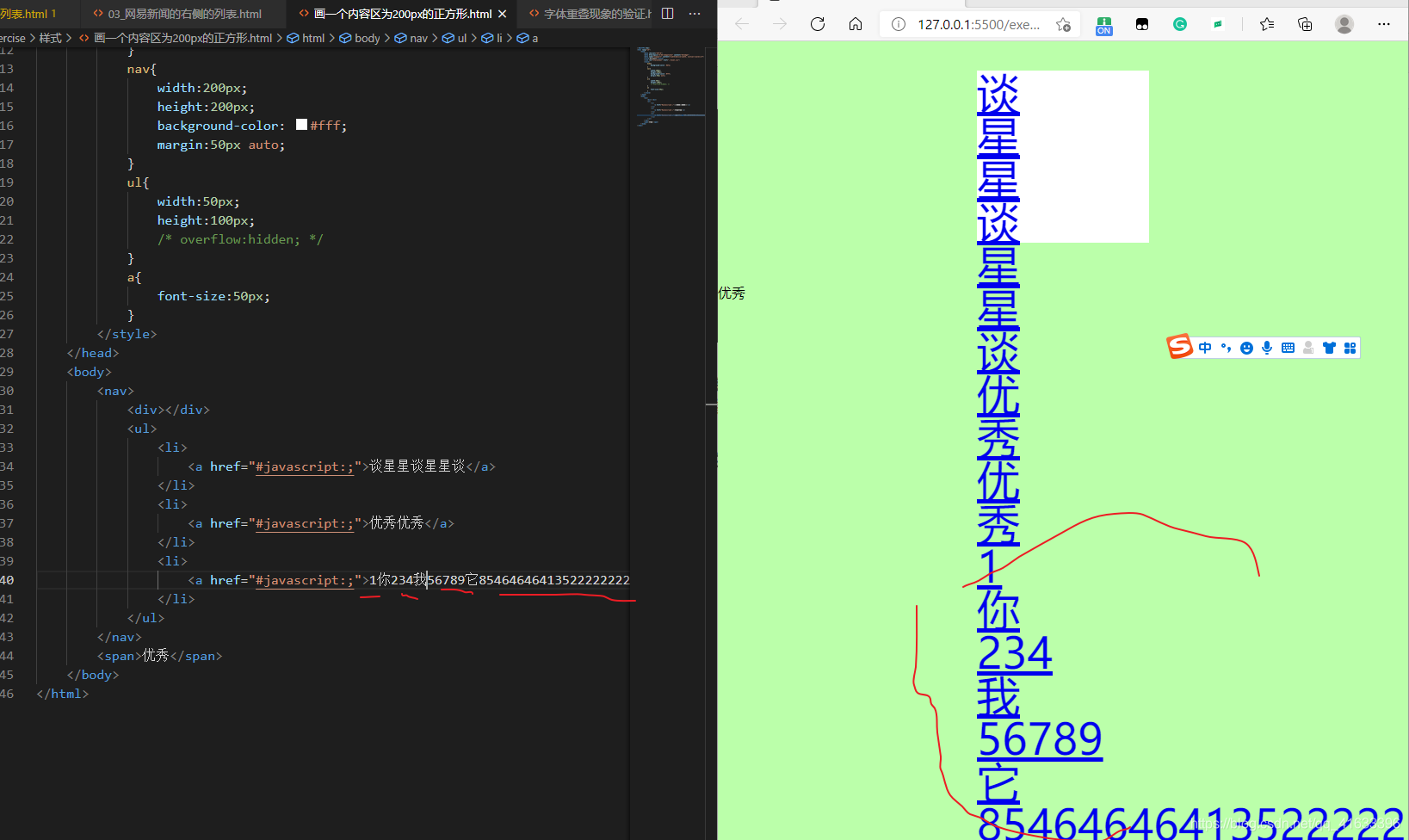
Task: Follow the 优秀优秀 link in browser
Action: pyautogui.click(x=998, y=460)
